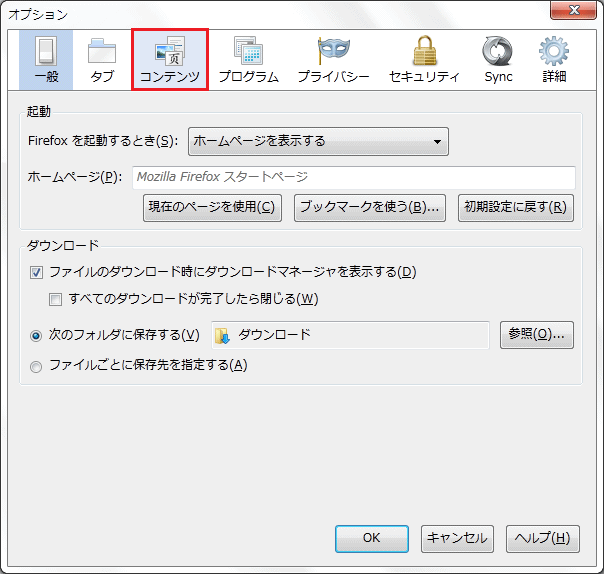This screenshot has width=604, height=574.
Task: Check すべてのダウンロードが完了したら閉じる checkbox
Action: click(x=55, y=299)
